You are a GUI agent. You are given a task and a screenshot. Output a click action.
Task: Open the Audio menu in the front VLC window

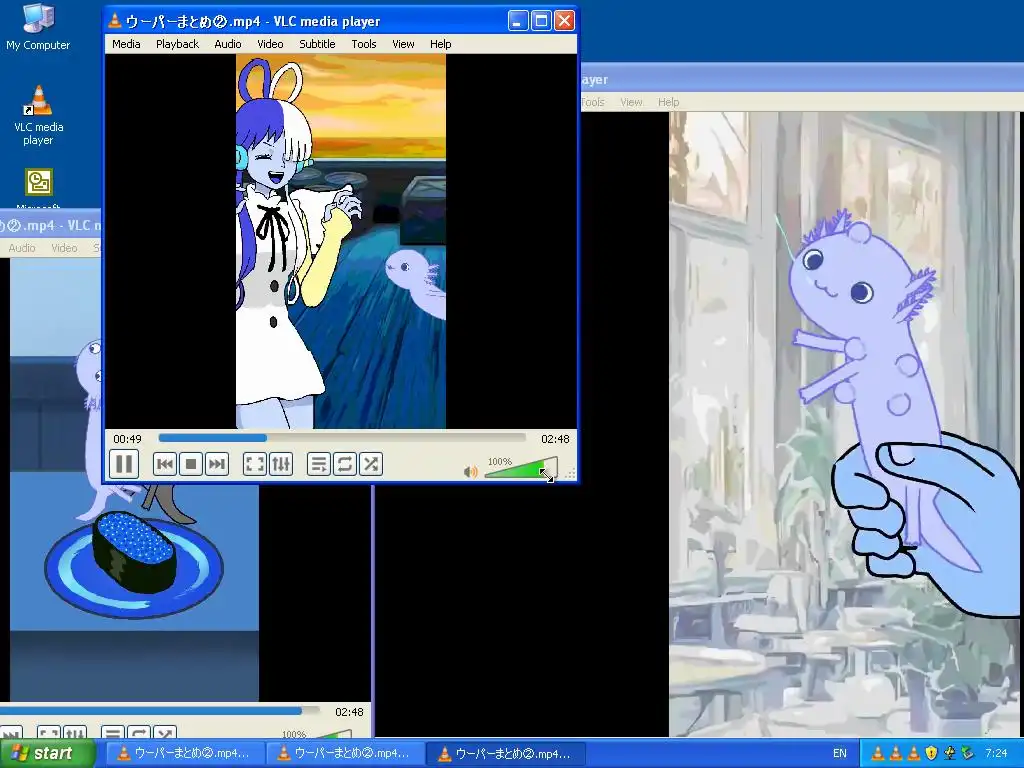point(228,44)
